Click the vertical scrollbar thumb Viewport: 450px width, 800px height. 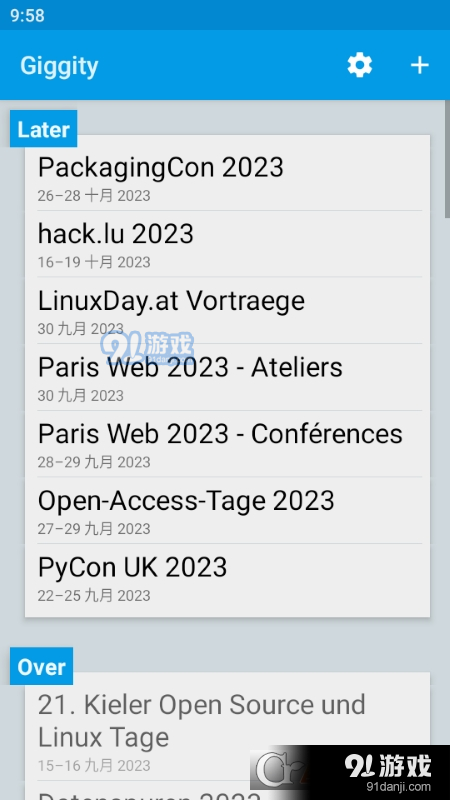(447, 159)
